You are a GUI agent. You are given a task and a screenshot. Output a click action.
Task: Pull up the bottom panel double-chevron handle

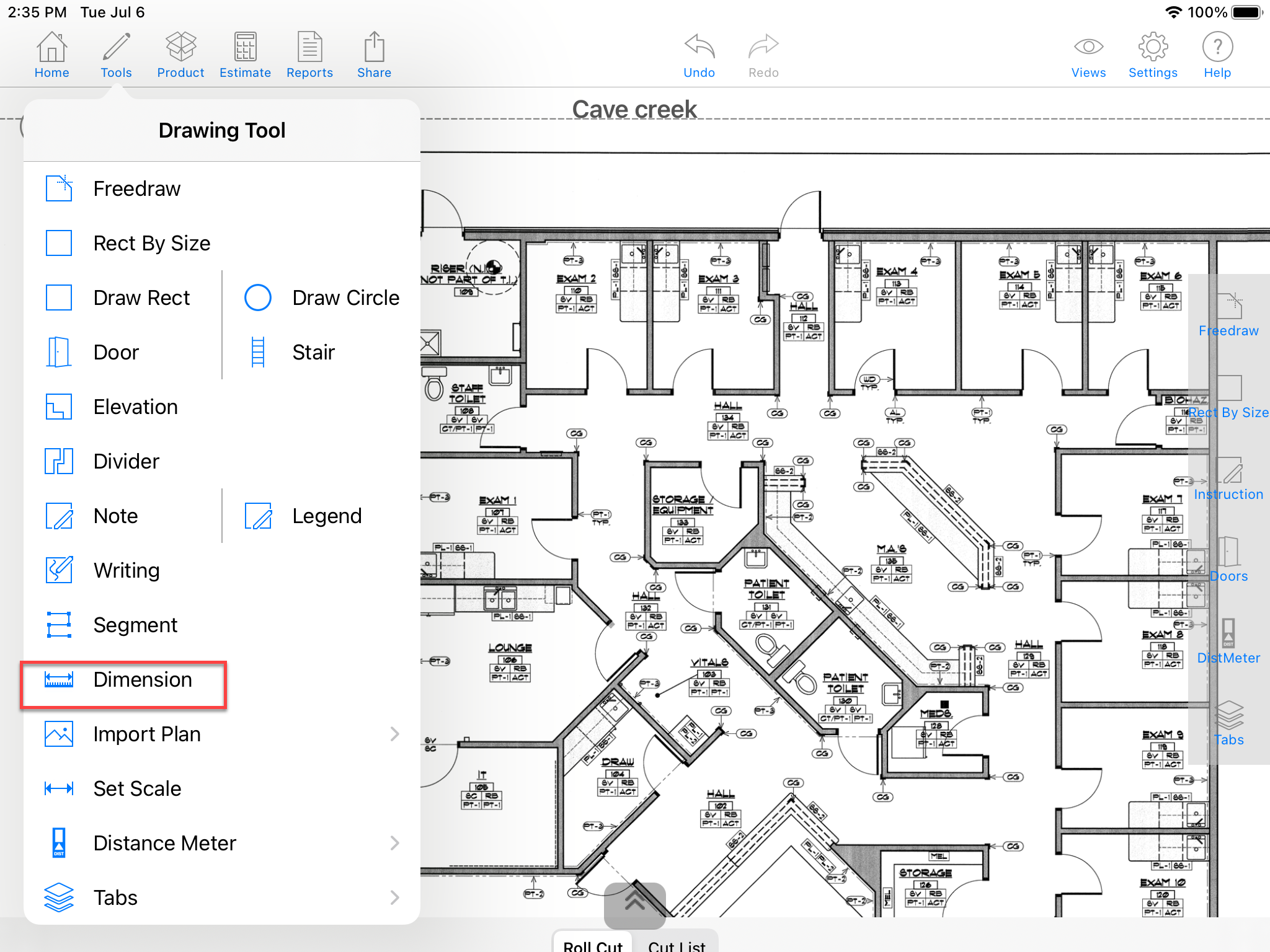(x=634, y=903)
